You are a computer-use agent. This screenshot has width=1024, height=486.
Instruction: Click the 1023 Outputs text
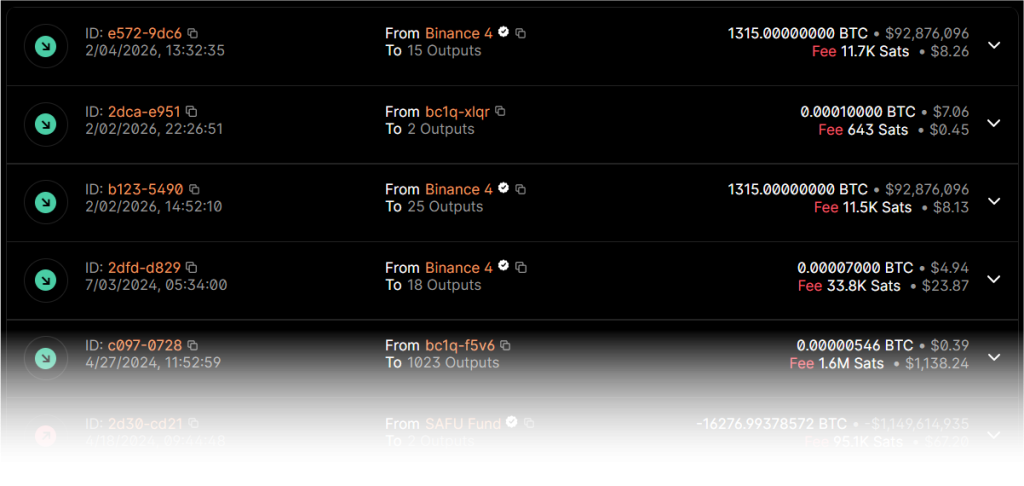(x=453, y=363)
